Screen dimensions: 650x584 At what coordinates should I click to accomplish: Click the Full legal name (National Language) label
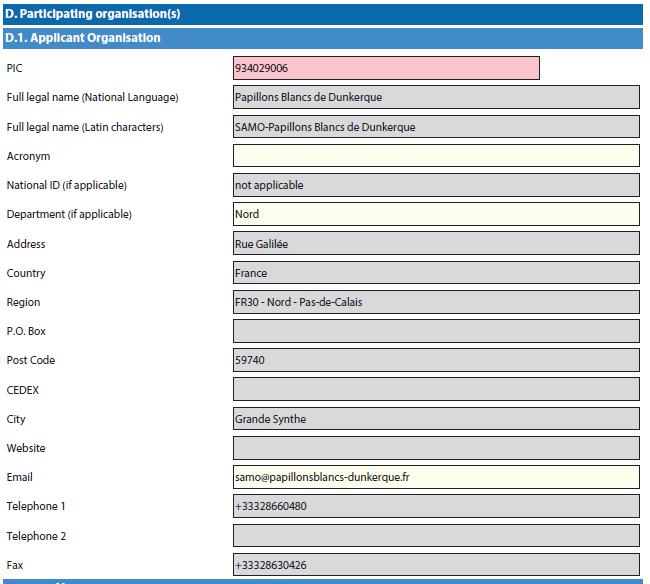(x=92, y=97)
